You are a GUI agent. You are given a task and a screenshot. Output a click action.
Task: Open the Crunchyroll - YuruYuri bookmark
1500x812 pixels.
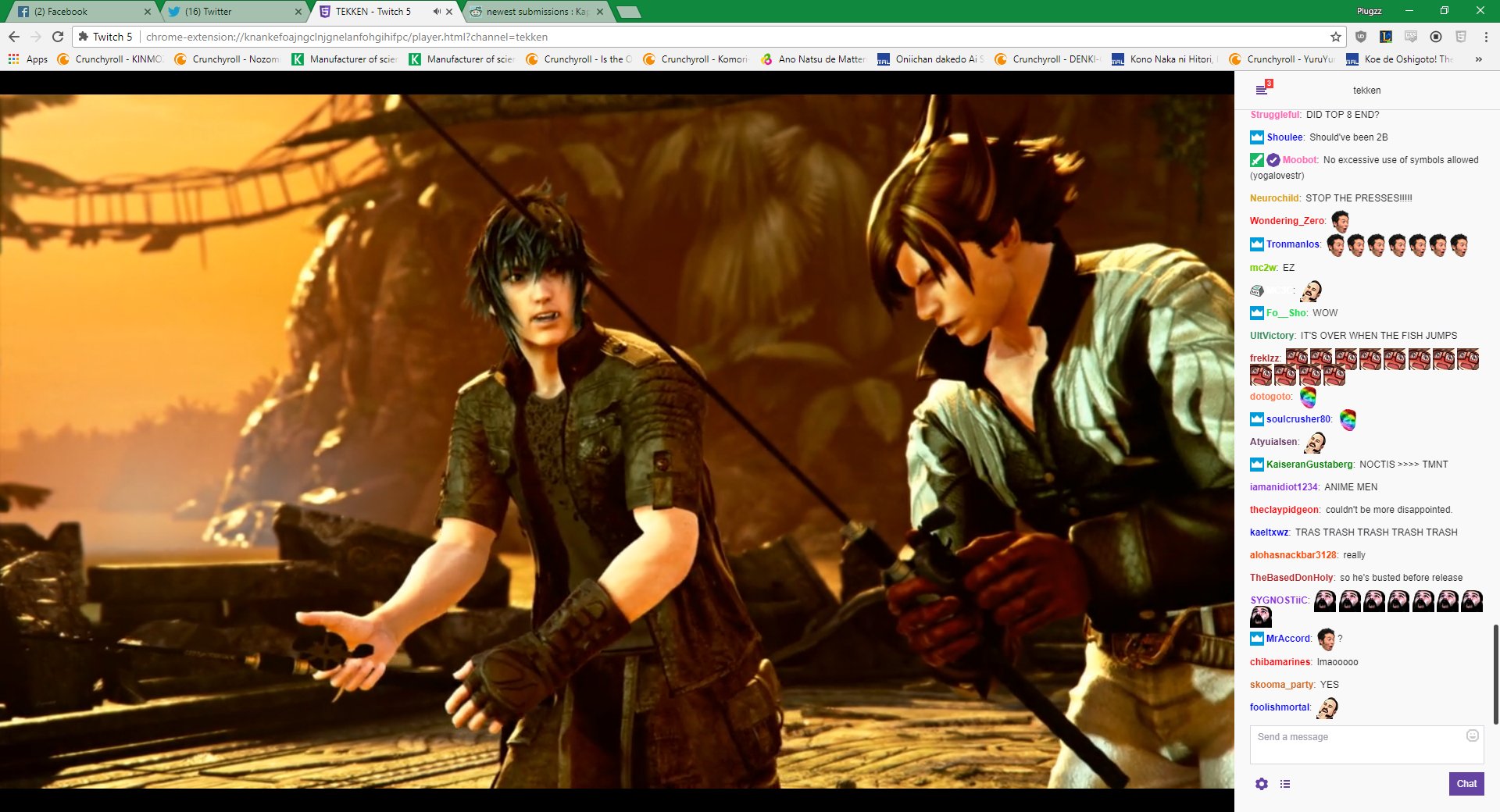click(1282, 59)
